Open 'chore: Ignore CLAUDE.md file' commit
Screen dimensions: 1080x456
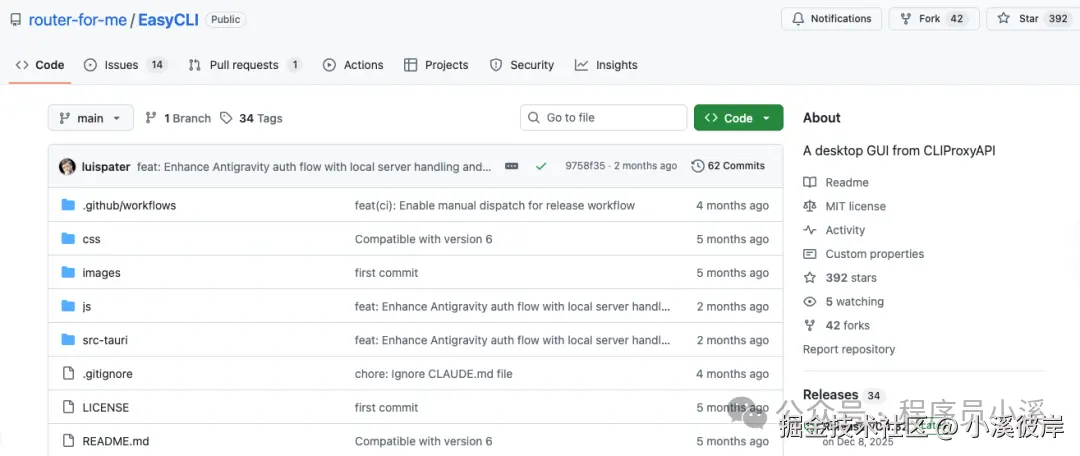point(433,374)
